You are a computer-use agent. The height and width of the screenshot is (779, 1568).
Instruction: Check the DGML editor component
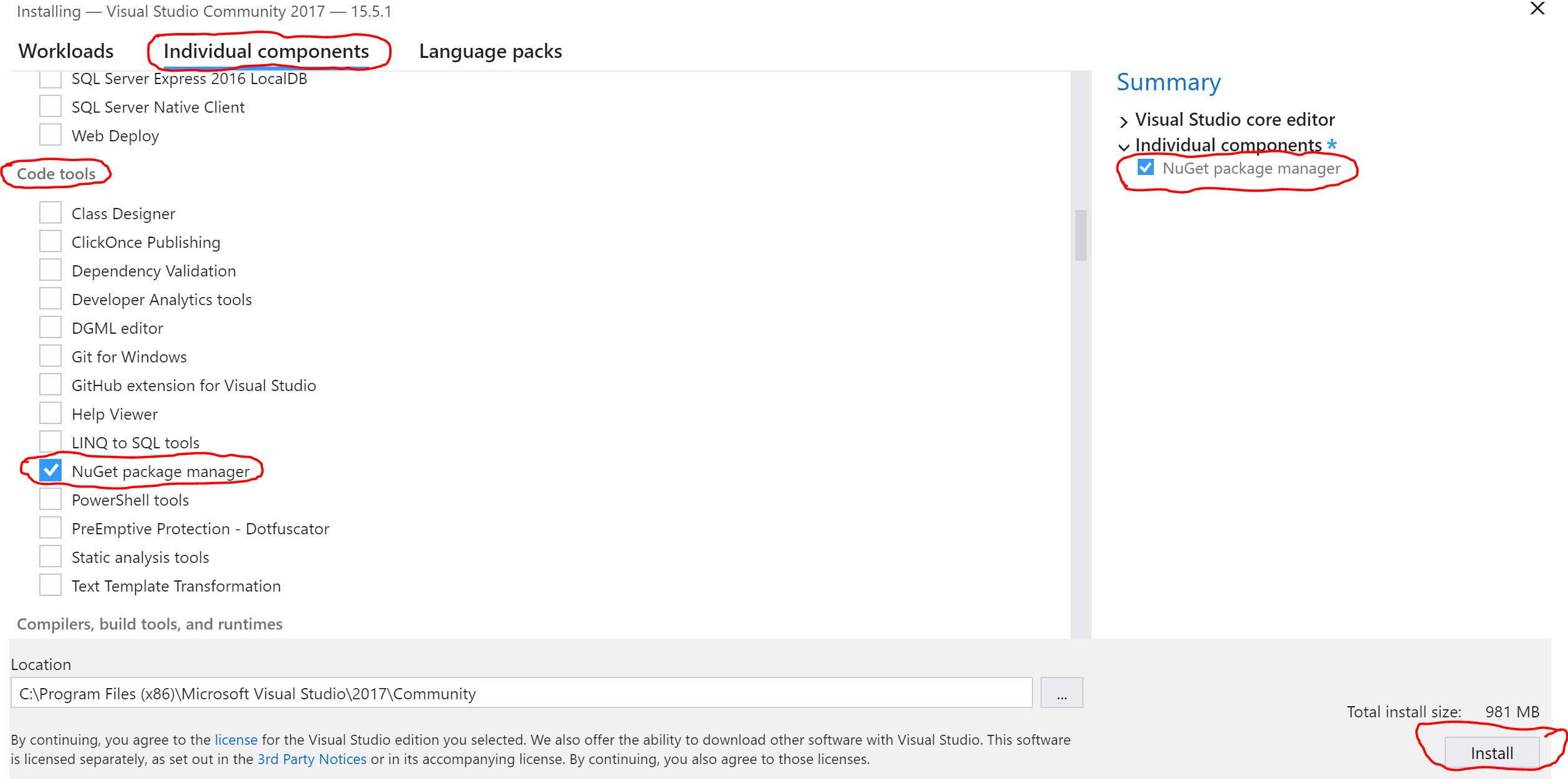click(x=50, y=328)
